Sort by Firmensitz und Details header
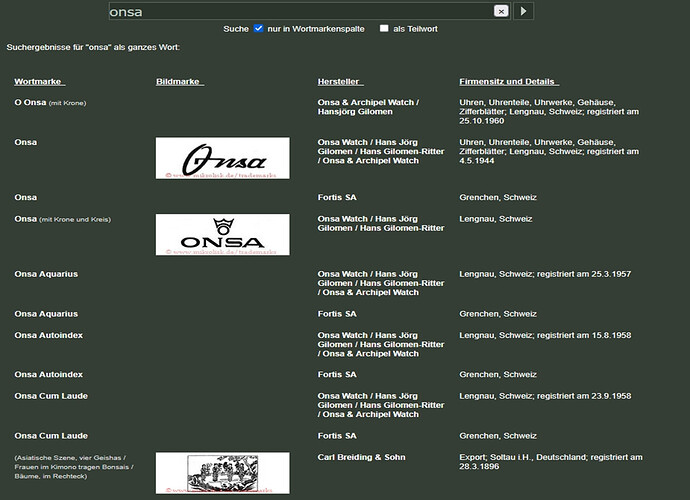690x500 pixels. (x=508, y=80)
